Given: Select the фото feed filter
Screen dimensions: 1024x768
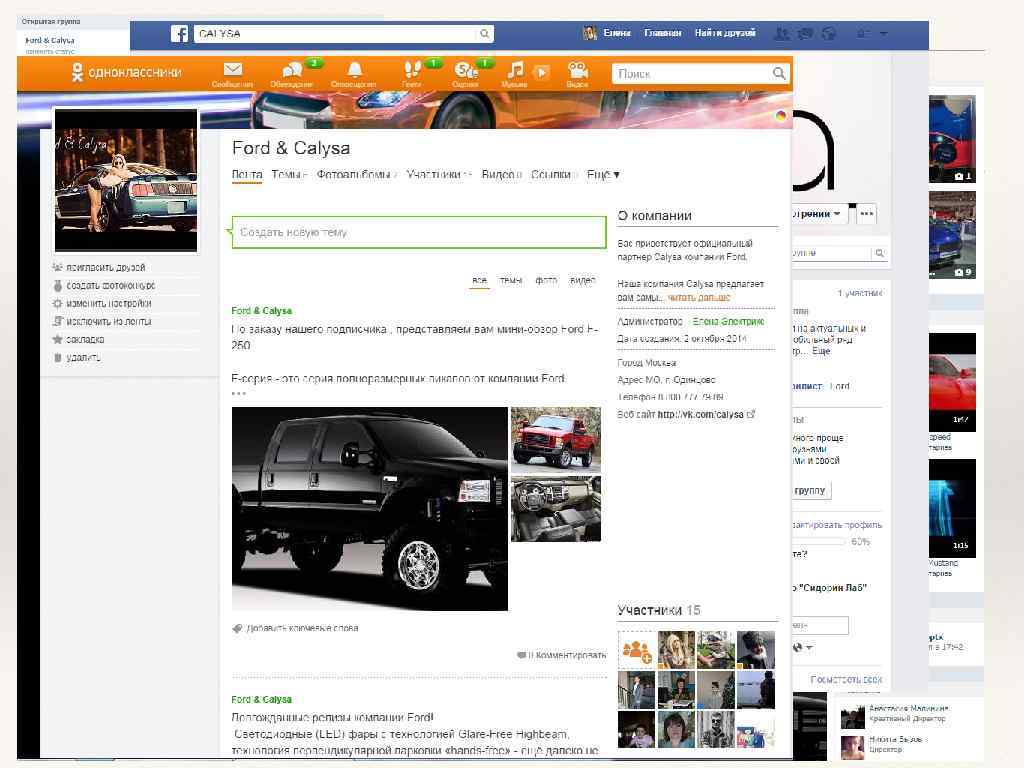Looking at the screenshot, I should click(x=546, y=280).
